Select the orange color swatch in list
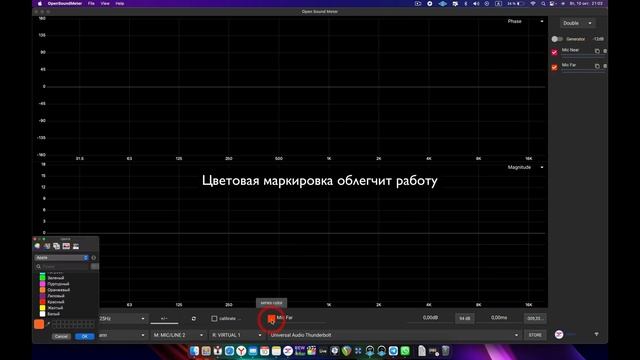Image resolution: width=640 pixels, height=360 pixels. coord(42,290)
